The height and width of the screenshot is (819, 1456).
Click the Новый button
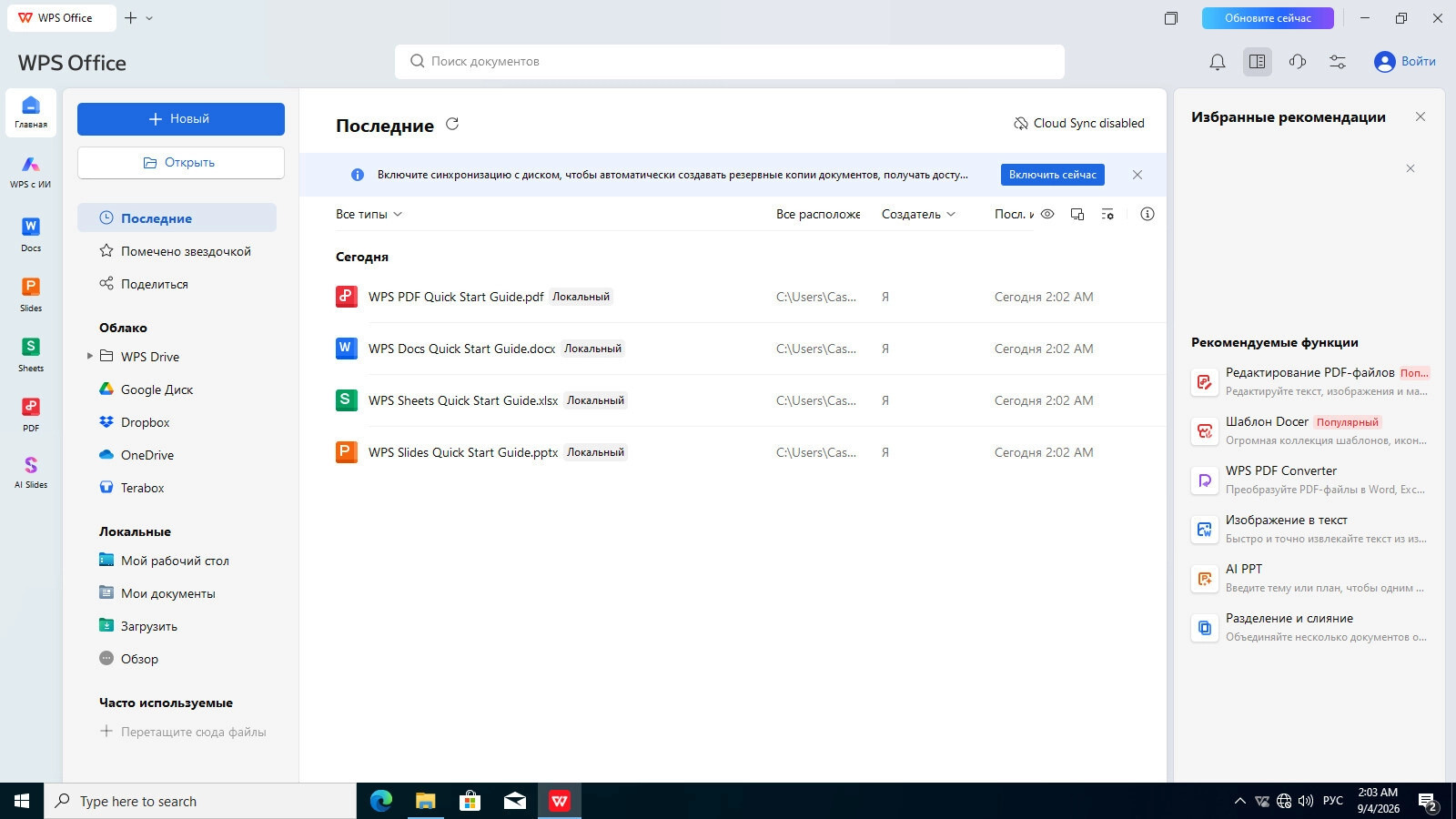pyautogui.click(x=181, y=119)
